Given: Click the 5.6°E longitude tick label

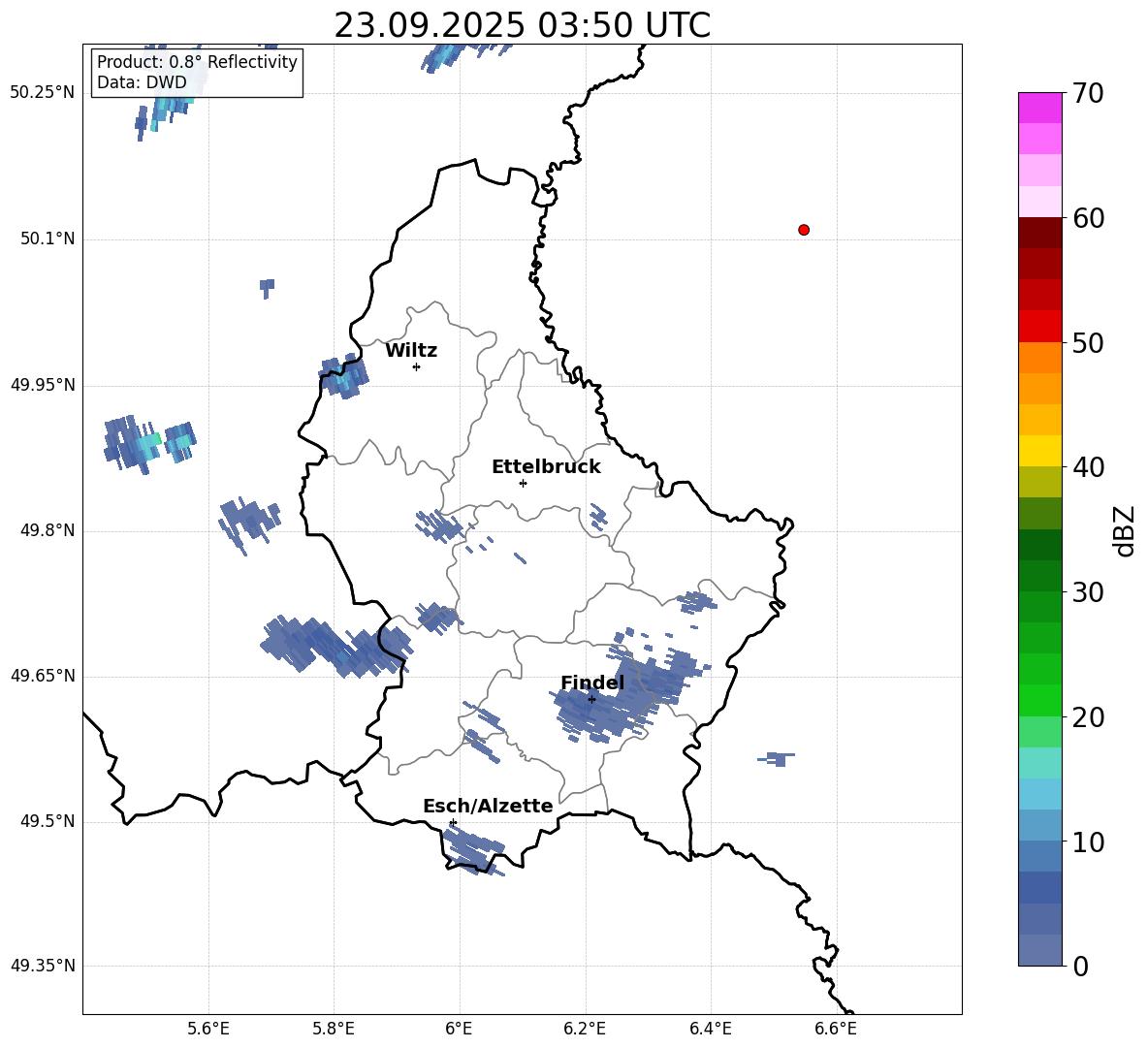Looking at the screenshot, I should [x=207, y=1029].
